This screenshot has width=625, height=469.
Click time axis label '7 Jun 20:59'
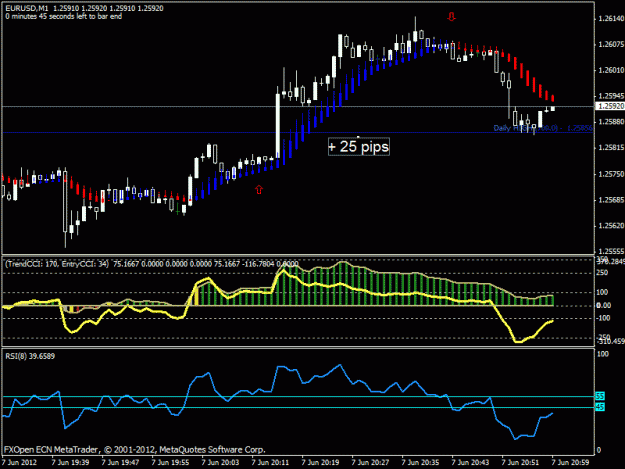click(x=570, y=463)
